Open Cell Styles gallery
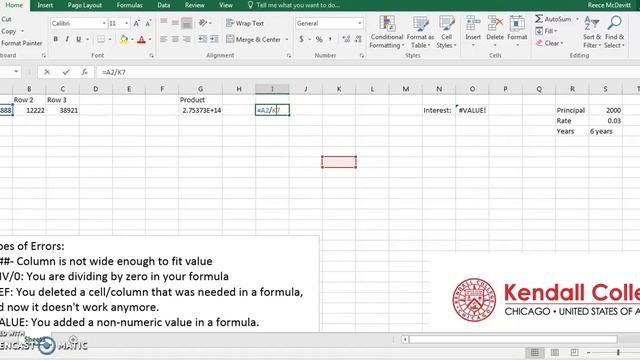The height and width of the screenshot is (360, 640). coord(446,32)
